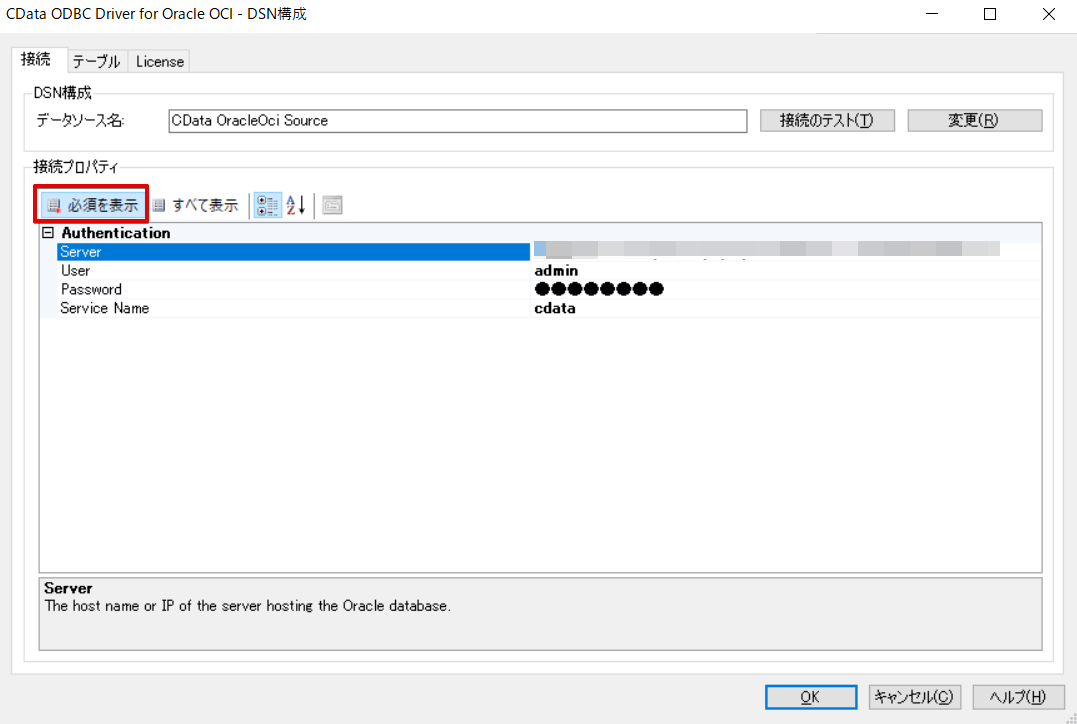Collapse the Authentication category

point(48,233)
